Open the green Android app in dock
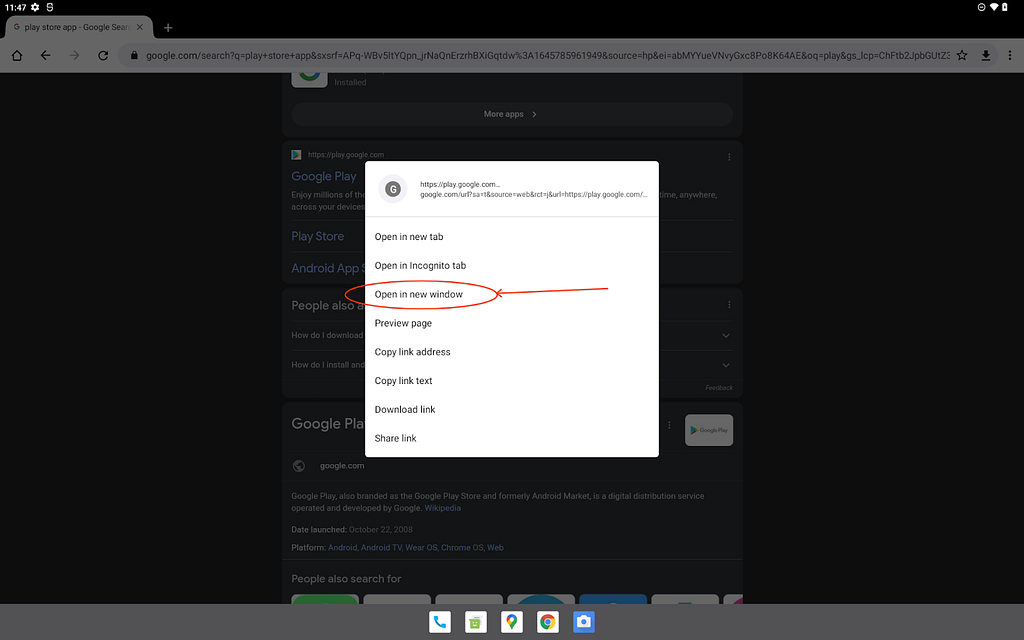 click(x=475, y=622)
